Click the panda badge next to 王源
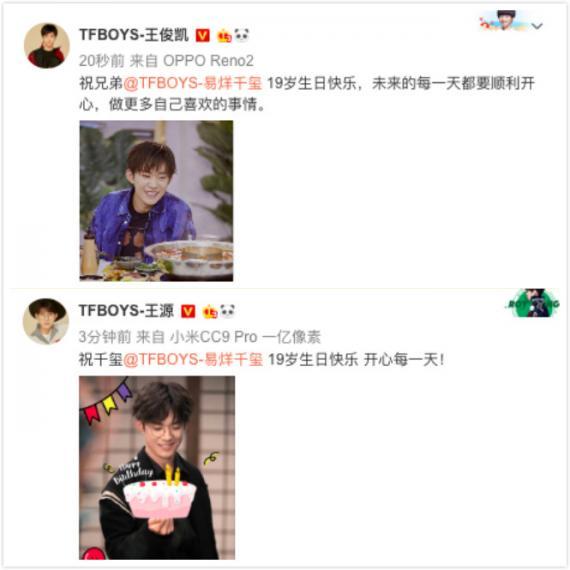This screenshot has height=570, width=570. click(x=228, y=311)
